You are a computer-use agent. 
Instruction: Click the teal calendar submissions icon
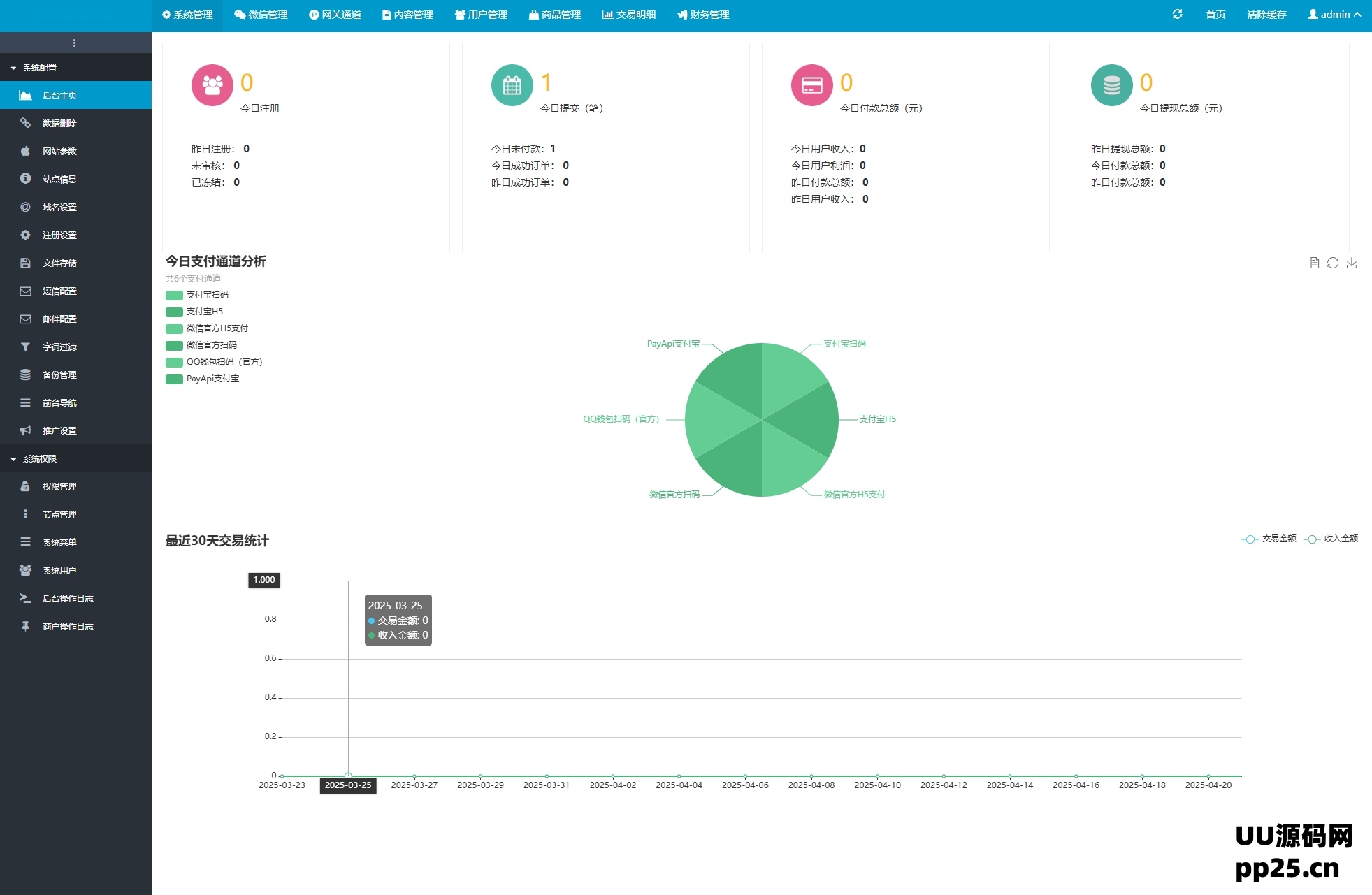[x=512, y=85]
